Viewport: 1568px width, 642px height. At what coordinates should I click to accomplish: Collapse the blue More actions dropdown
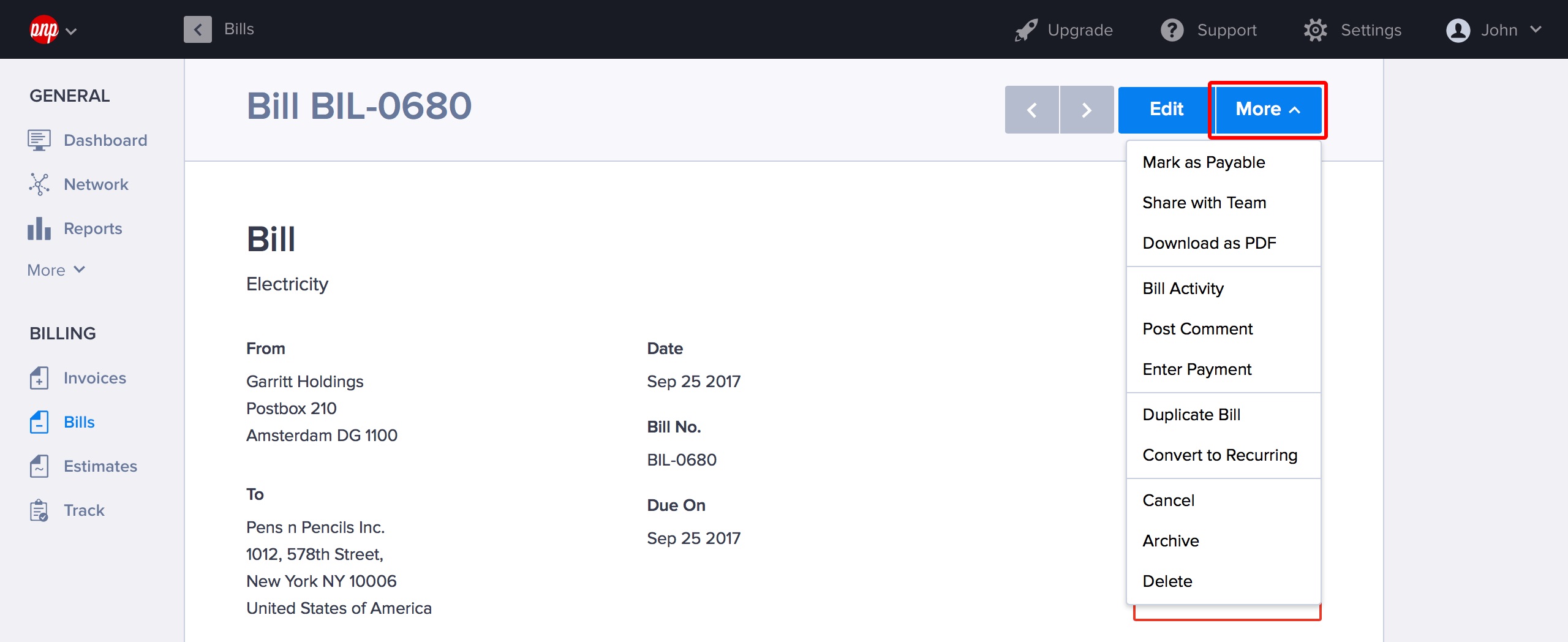[1267, 110]
